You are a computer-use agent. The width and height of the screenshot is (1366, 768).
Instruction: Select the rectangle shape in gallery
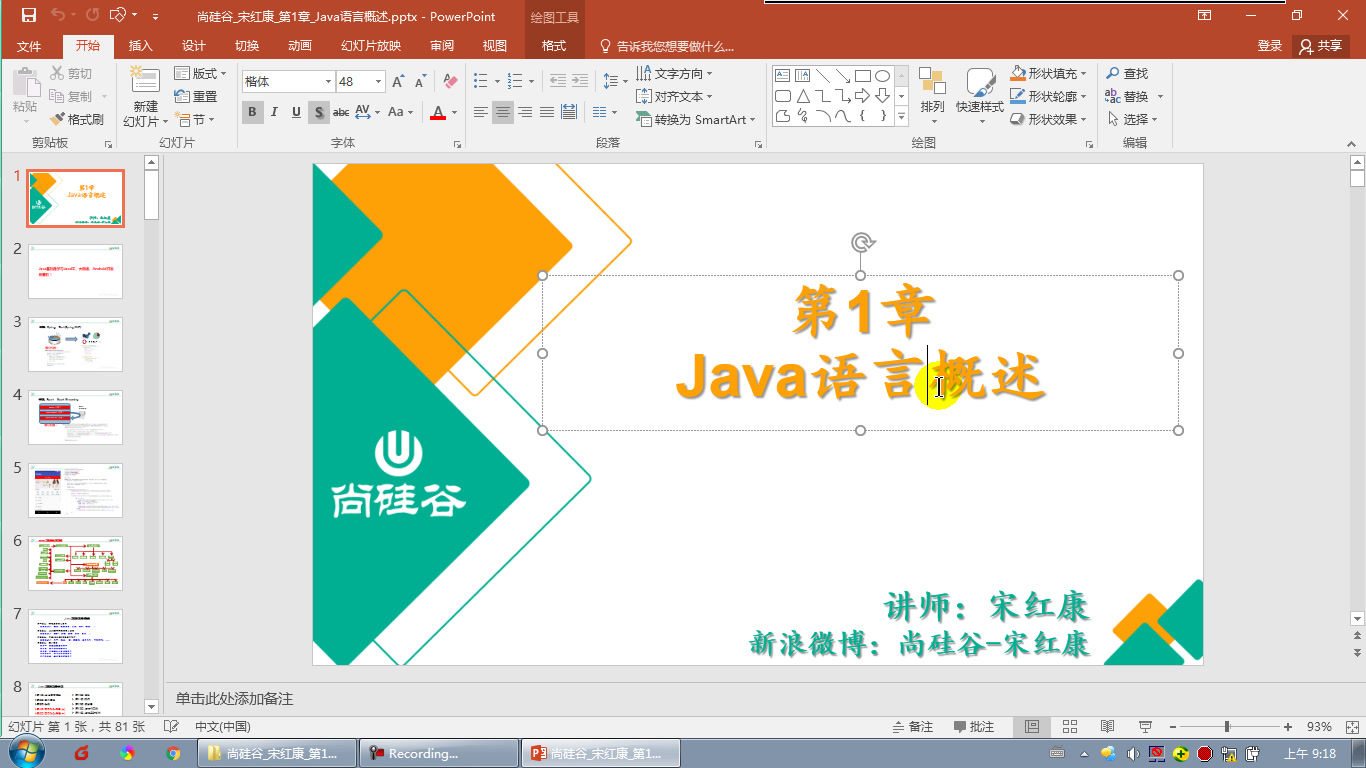[x=862, y=76]
